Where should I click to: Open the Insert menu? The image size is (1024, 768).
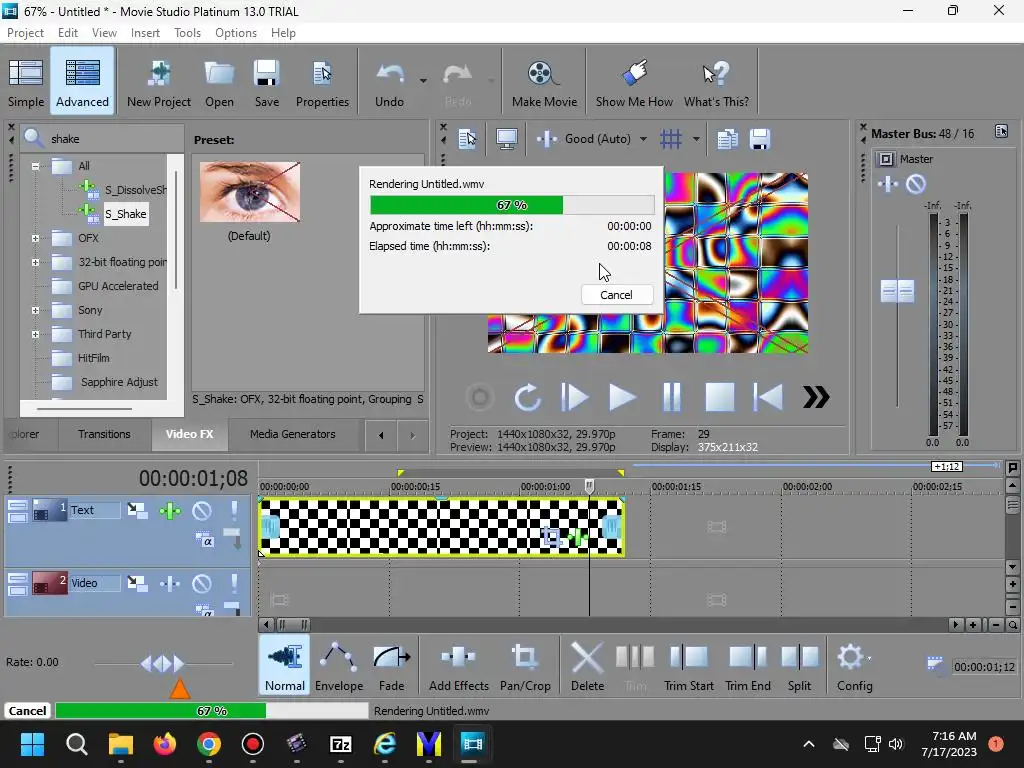145,33
